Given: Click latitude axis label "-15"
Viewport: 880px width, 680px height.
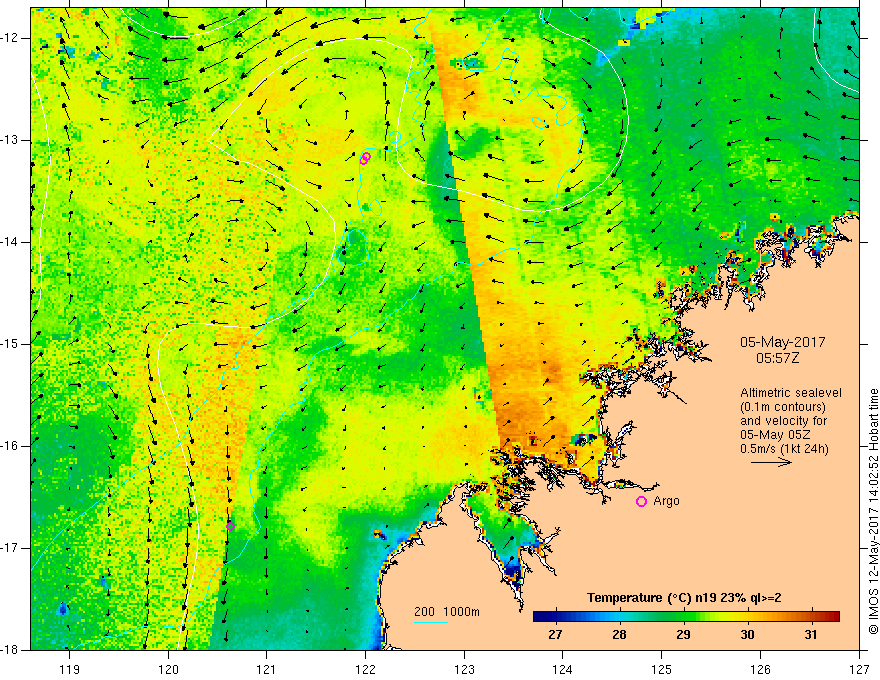Looking at the screenshot, I should (x=10, y=344).
